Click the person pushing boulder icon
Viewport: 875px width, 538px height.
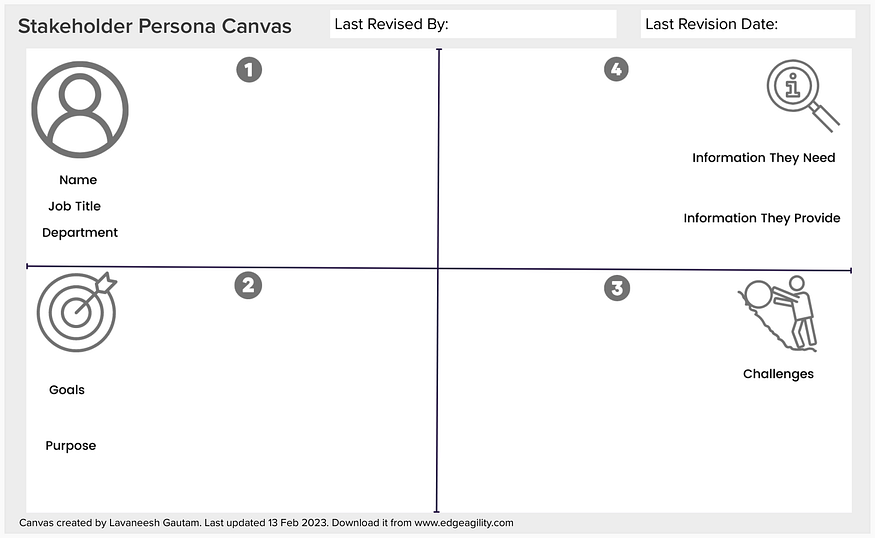tap(779, 313)
